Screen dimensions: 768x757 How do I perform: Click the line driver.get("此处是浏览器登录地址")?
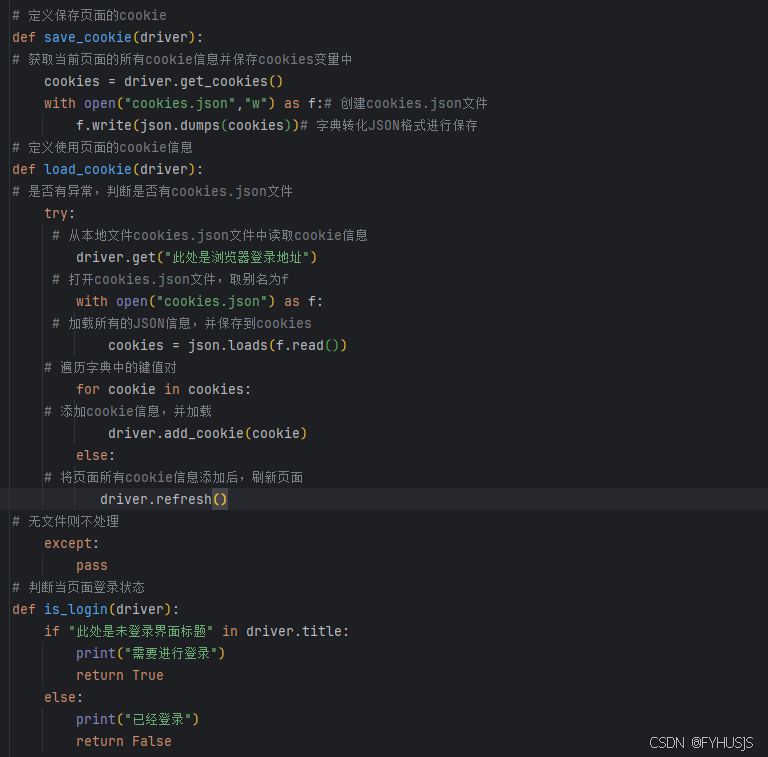click(x=196, y=258)
